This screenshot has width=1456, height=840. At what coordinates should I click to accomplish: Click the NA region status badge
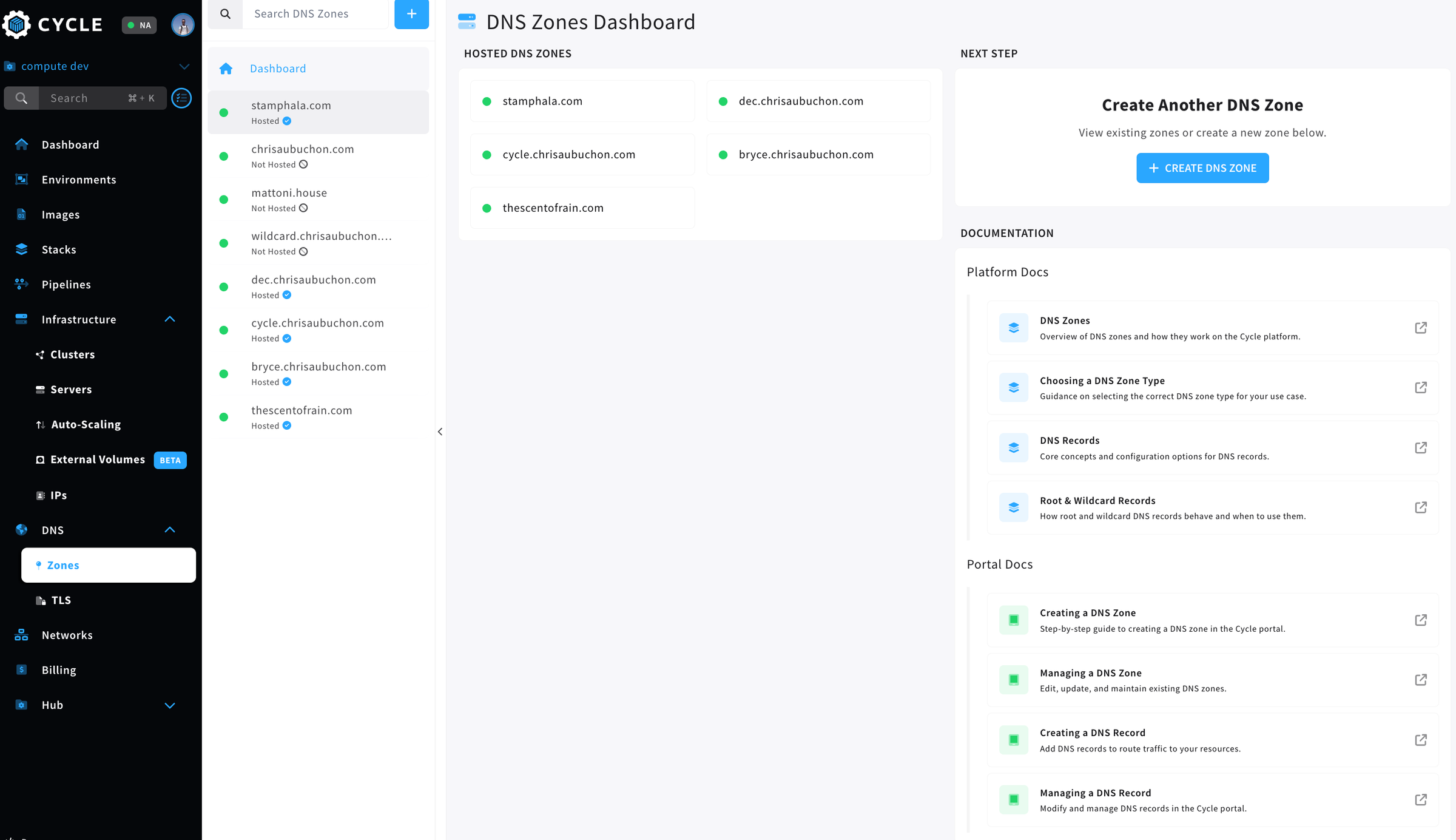(x=139, y=25)
